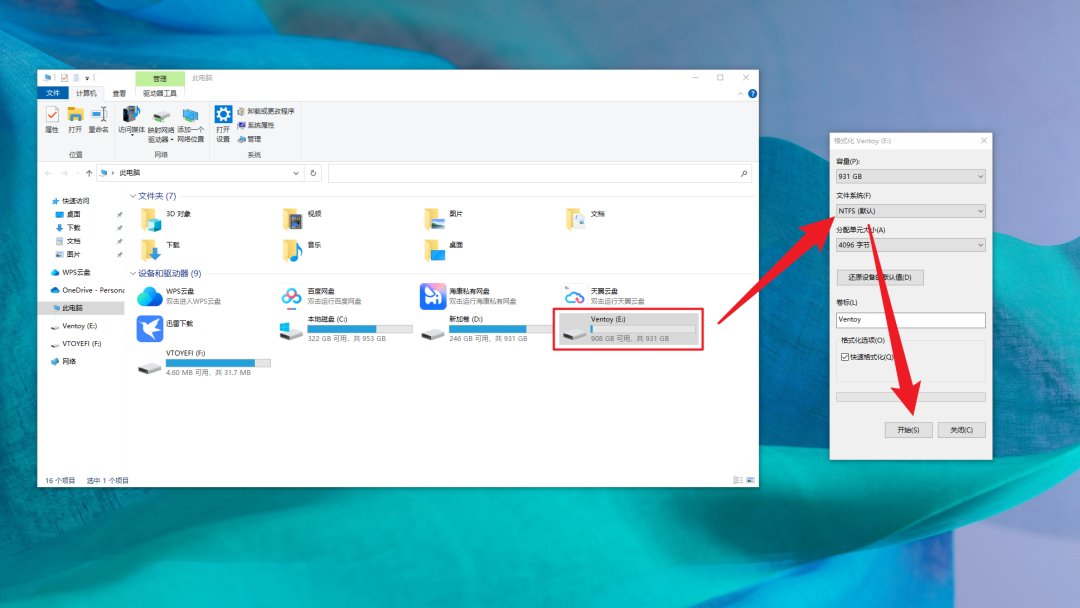Click the green 管理 contextual tab header

coord(160,78)
